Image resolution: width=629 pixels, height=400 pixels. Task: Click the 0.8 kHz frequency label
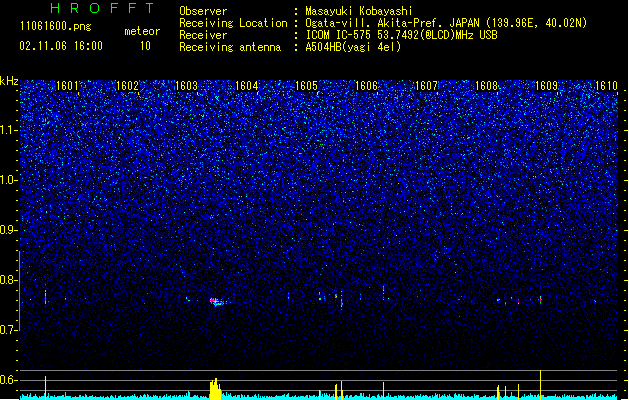pyautogui.click(x=9, y=280)
